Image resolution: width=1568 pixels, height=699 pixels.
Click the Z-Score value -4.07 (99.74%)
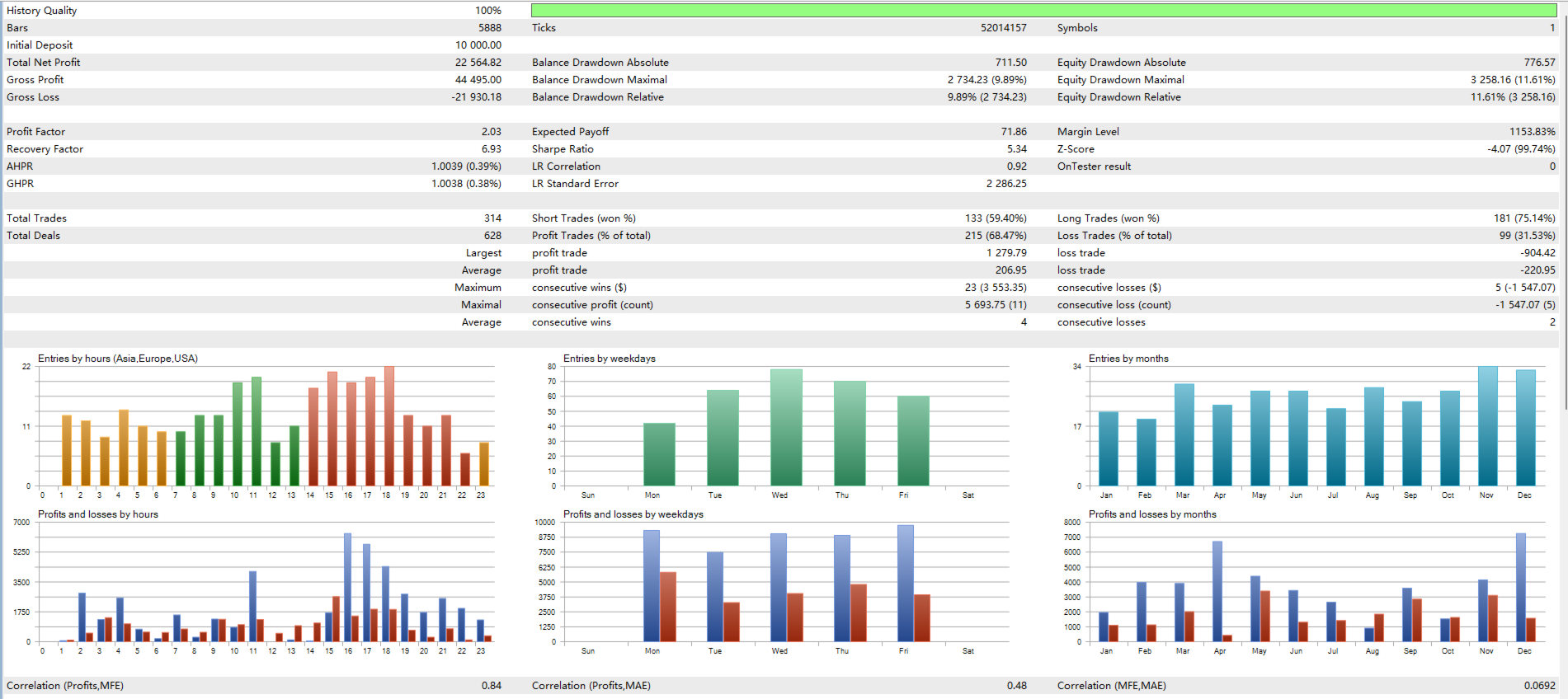click(1521, 149)
